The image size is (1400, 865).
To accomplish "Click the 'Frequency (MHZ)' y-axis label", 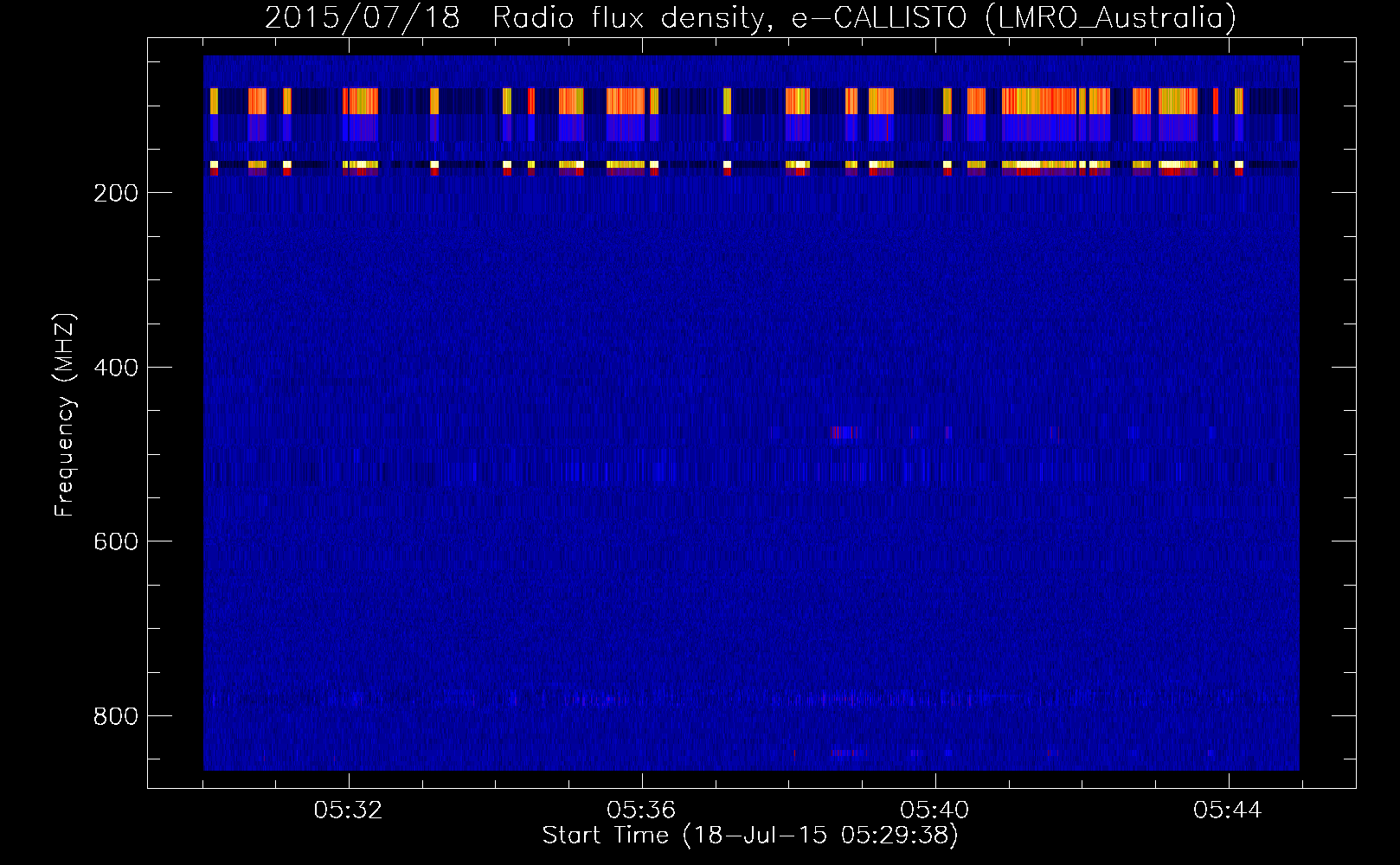I will click(65, 415).
